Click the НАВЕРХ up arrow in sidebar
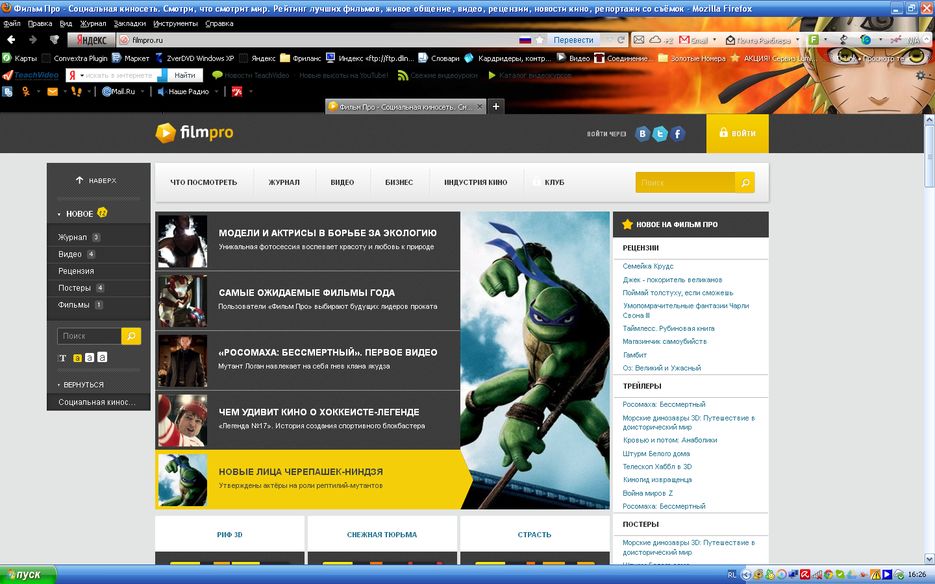This screenshot has width=935, height=584. 79,180
